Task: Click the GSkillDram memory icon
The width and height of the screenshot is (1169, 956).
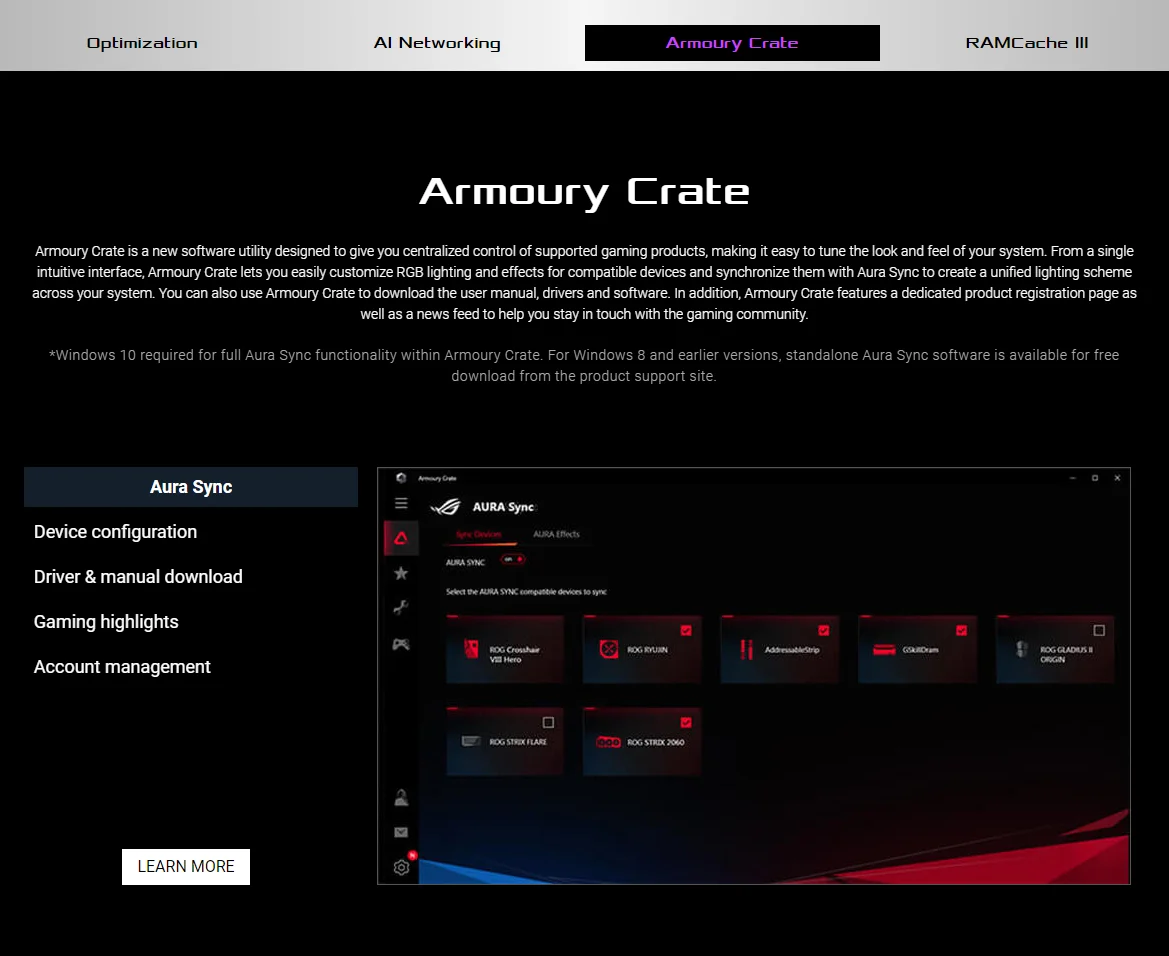Action: pyautogui.click(x=884, y=650)
